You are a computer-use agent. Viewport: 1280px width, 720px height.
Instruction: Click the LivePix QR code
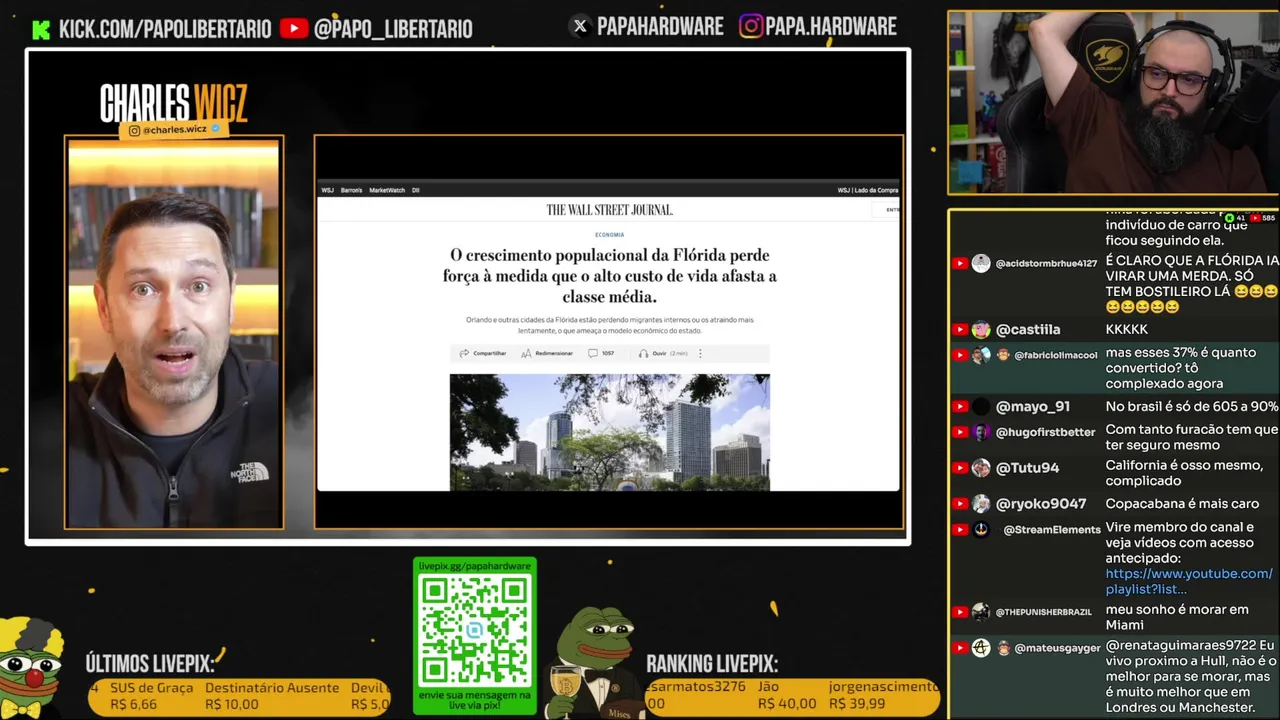pyautogui.click(x=475, y=630)
